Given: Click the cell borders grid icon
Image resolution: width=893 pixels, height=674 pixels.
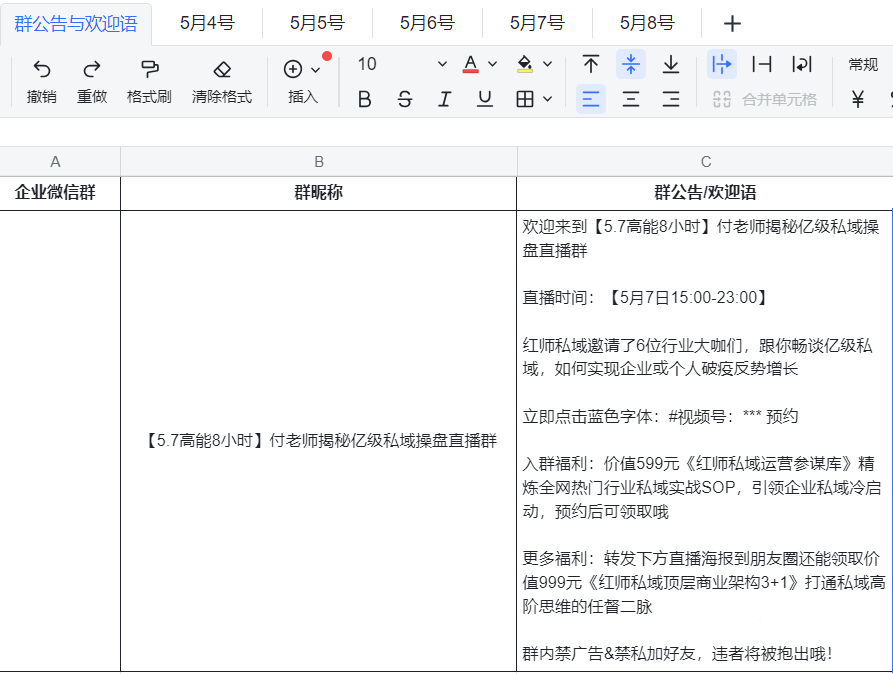Looking at the screenshot, I should tap(525, 100).
